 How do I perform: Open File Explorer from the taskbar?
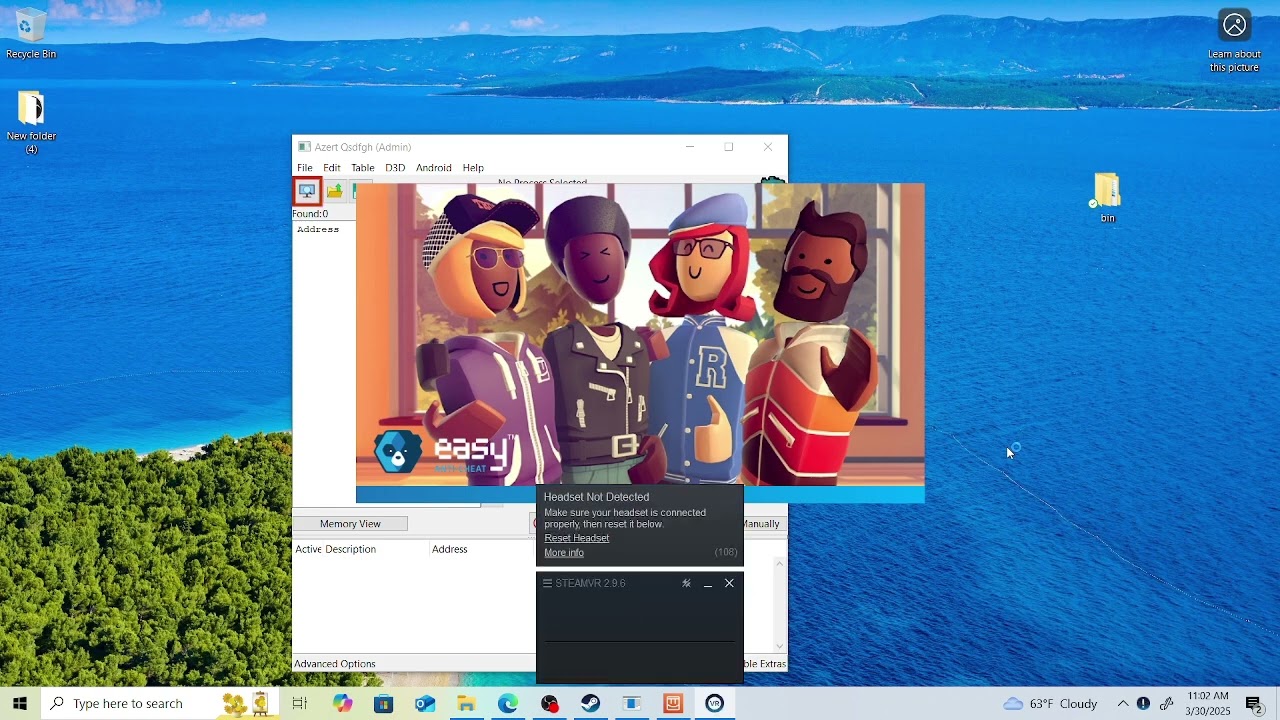(x=466, y=703)
